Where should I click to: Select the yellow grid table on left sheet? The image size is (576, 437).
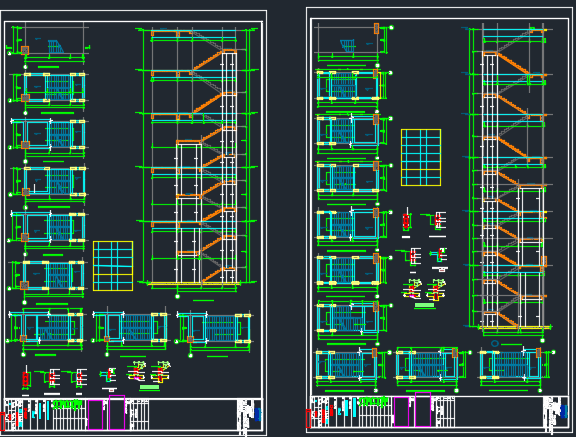(113, 266)
